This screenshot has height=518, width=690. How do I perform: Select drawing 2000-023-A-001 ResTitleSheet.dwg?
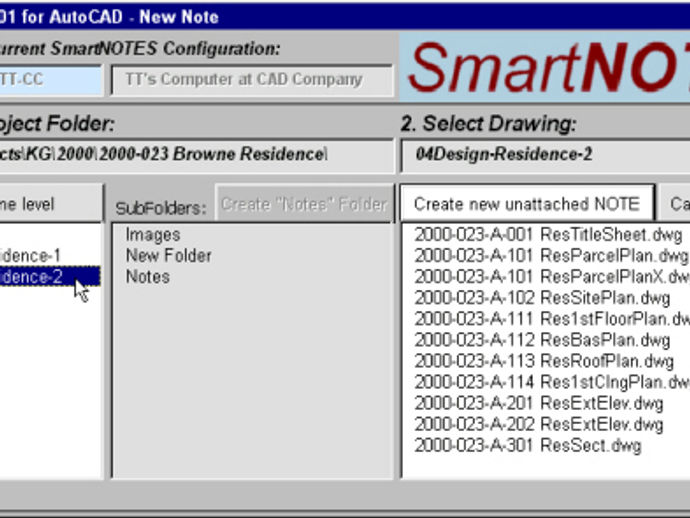click(x=548, y=235)
